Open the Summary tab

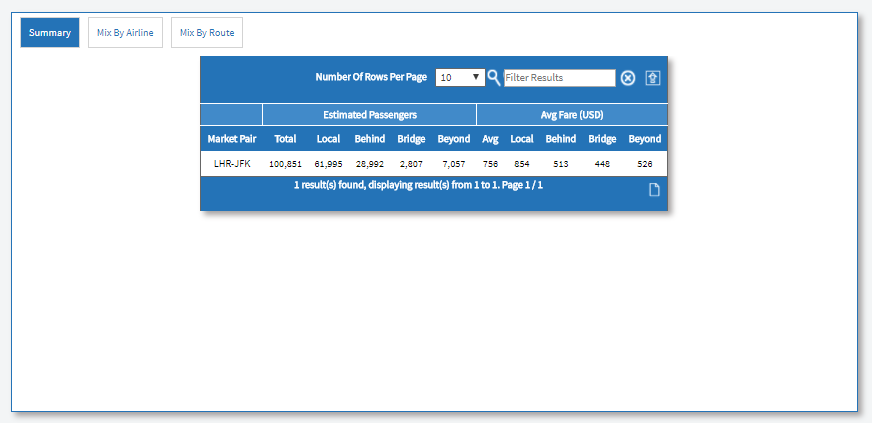50,33
